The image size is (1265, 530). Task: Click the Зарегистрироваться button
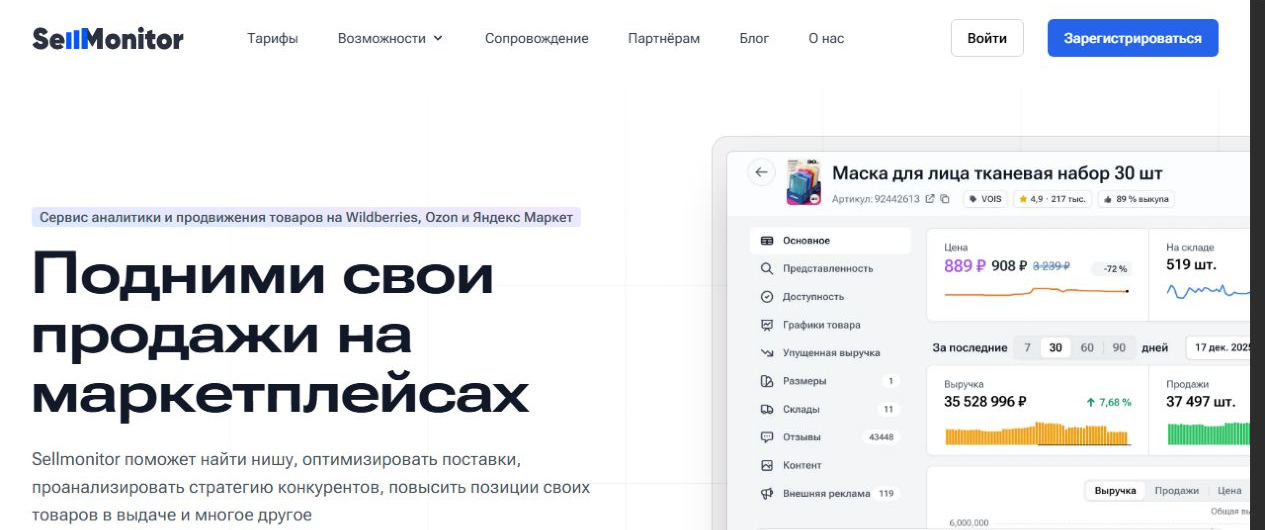(x=1133, y=38)
